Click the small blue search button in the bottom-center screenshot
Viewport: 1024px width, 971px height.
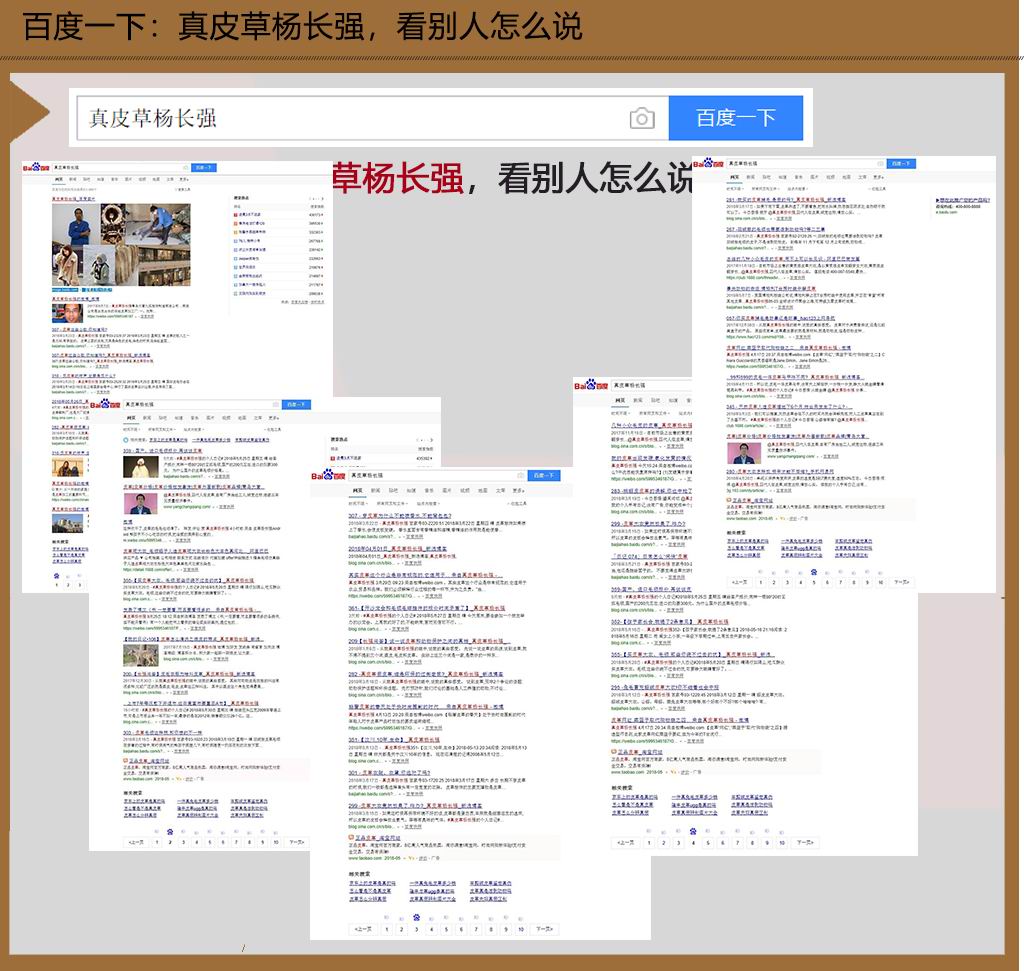coord(543,475)
